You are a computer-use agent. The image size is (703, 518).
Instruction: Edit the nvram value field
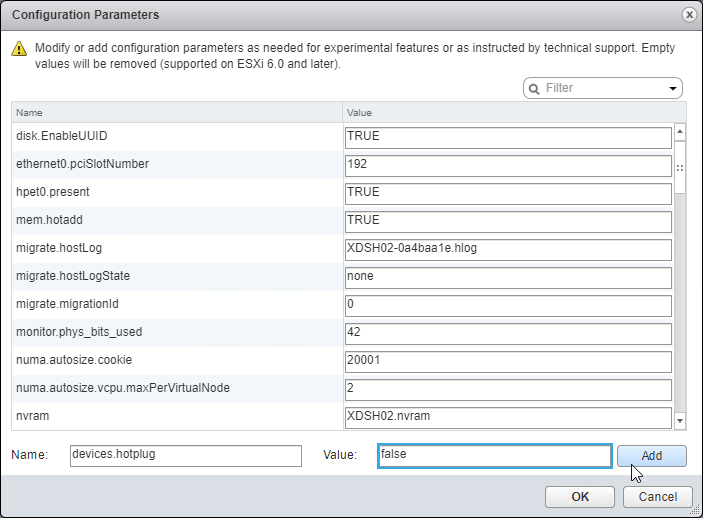507,416
